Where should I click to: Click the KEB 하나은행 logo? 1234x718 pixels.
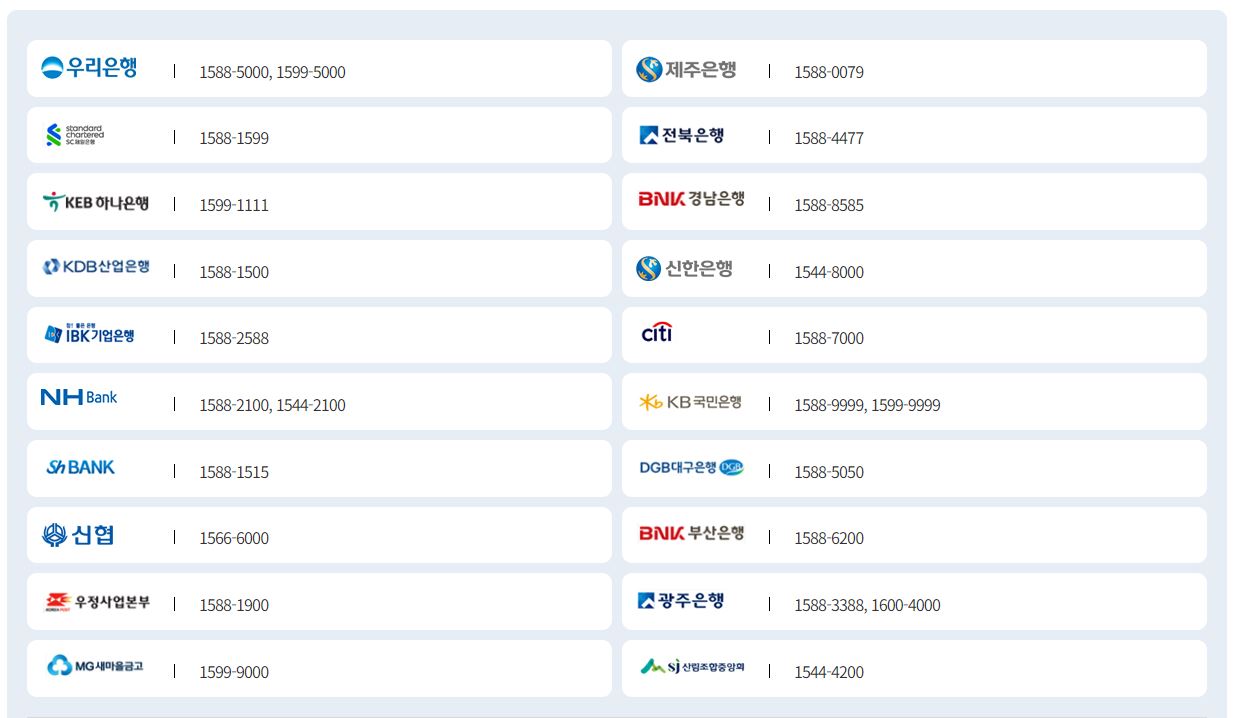coord(96,202)
